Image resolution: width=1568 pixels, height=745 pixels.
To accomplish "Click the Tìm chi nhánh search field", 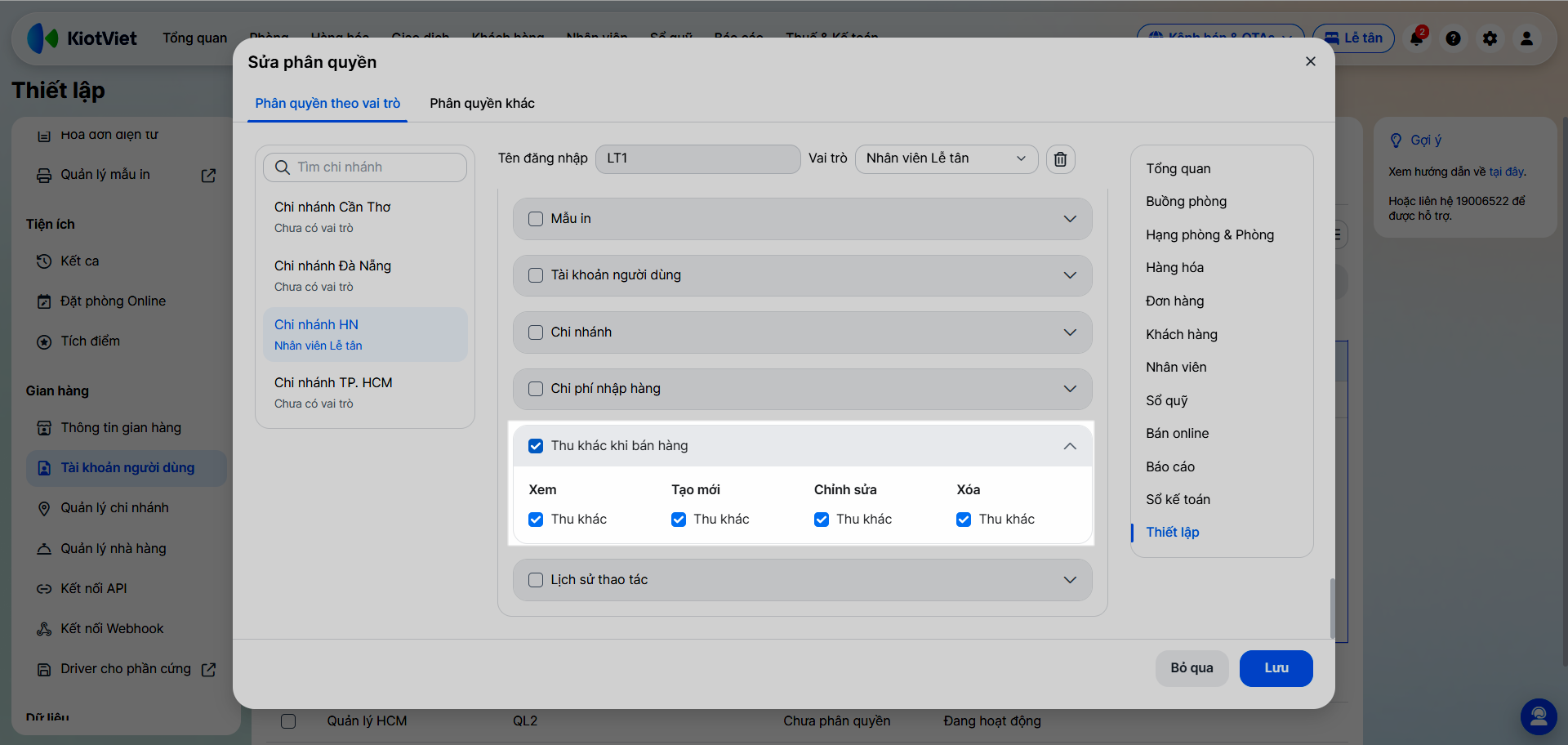I will coord(365,167).
